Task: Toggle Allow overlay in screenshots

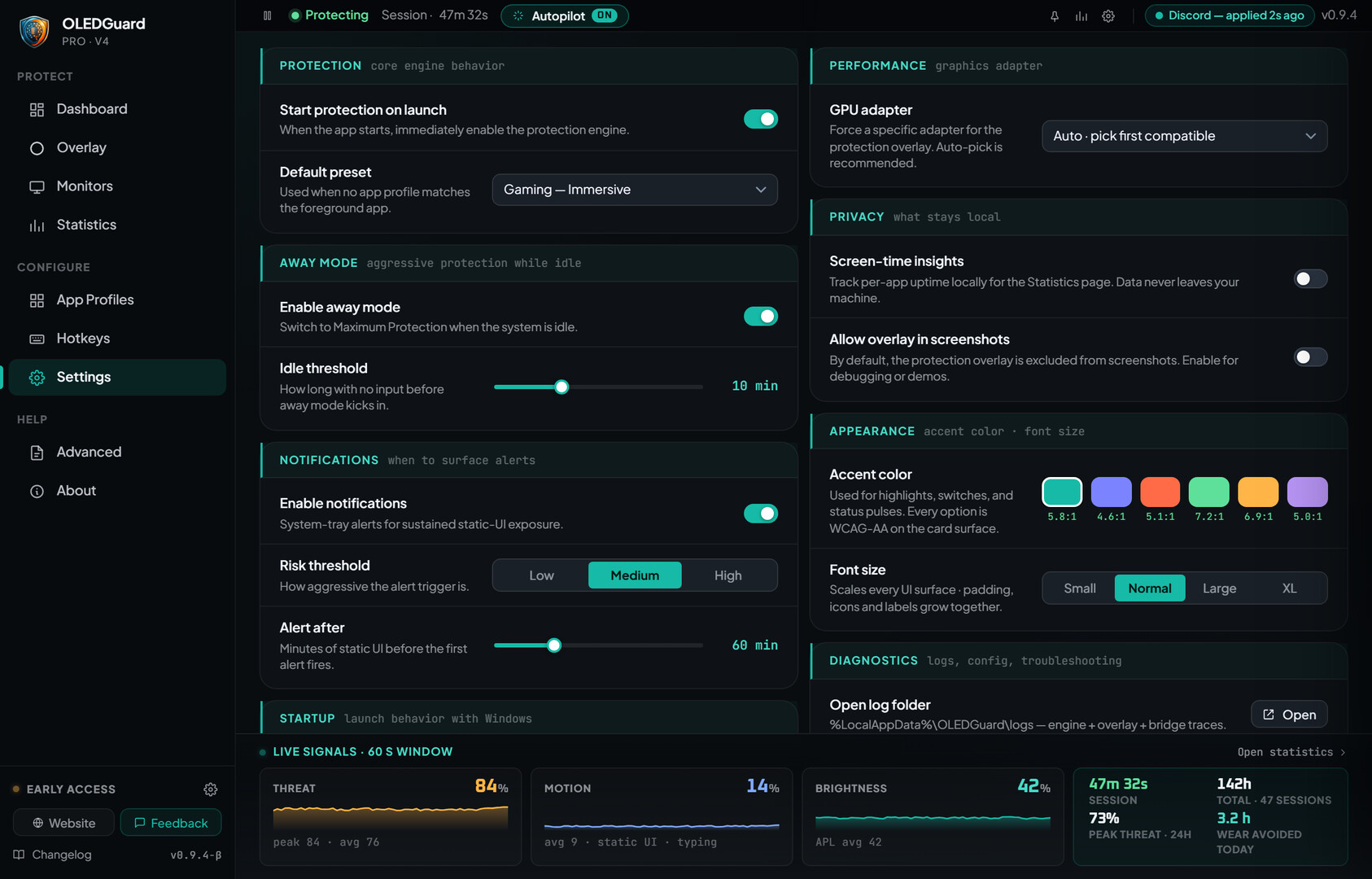Action: [1310, 357]
